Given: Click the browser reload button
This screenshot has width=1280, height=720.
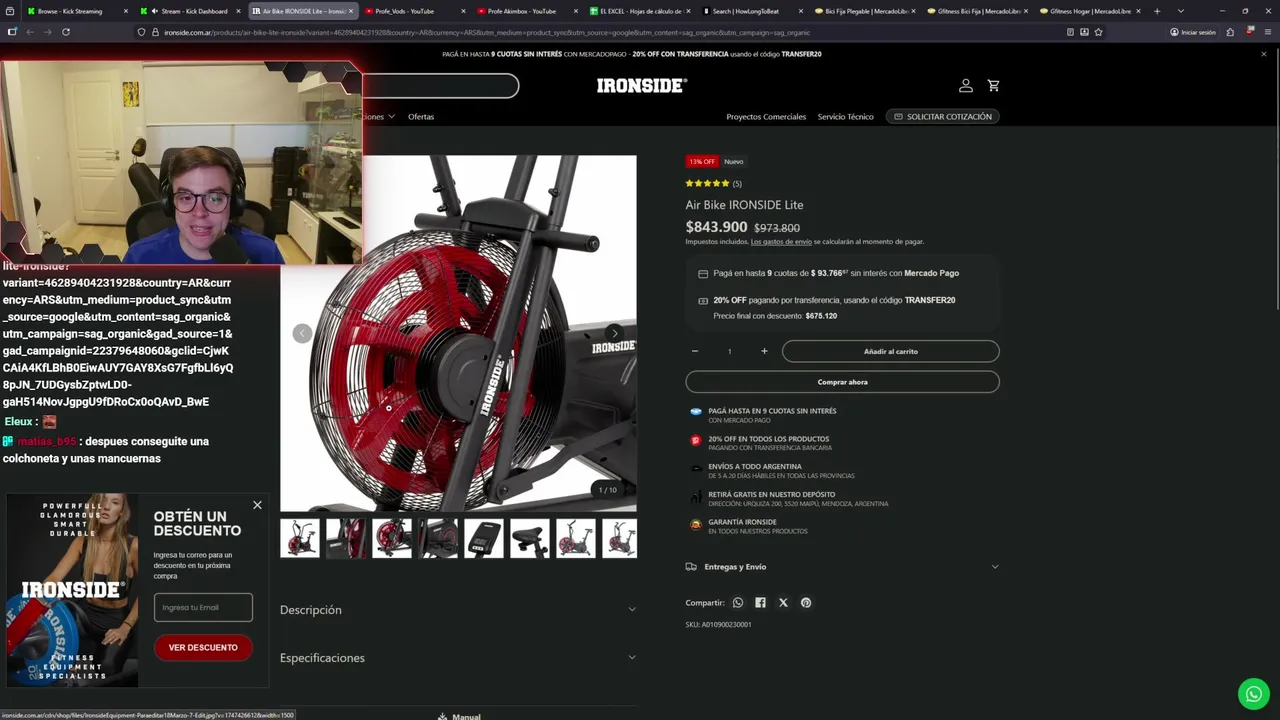Looking at the screenshot, I should pos(66,32).
